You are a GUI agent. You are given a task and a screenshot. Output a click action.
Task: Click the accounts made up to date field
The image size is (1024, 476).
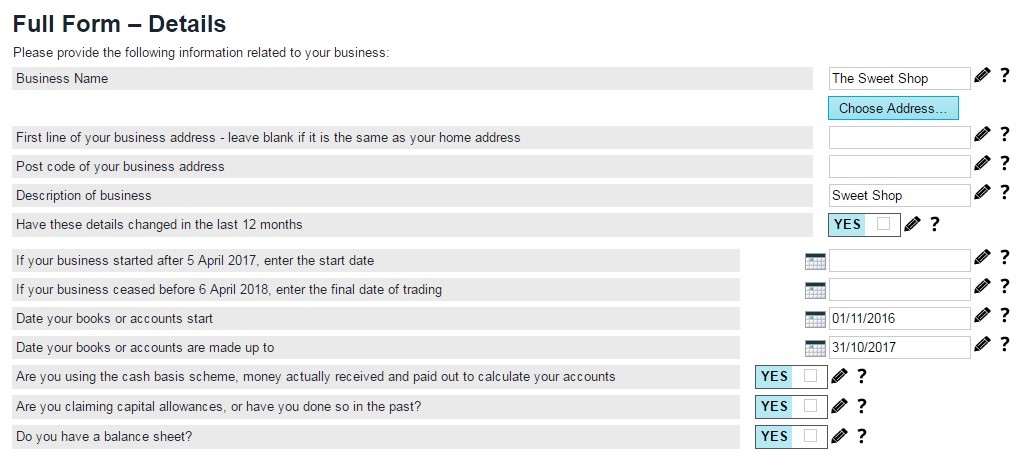(x=899, y=348)
